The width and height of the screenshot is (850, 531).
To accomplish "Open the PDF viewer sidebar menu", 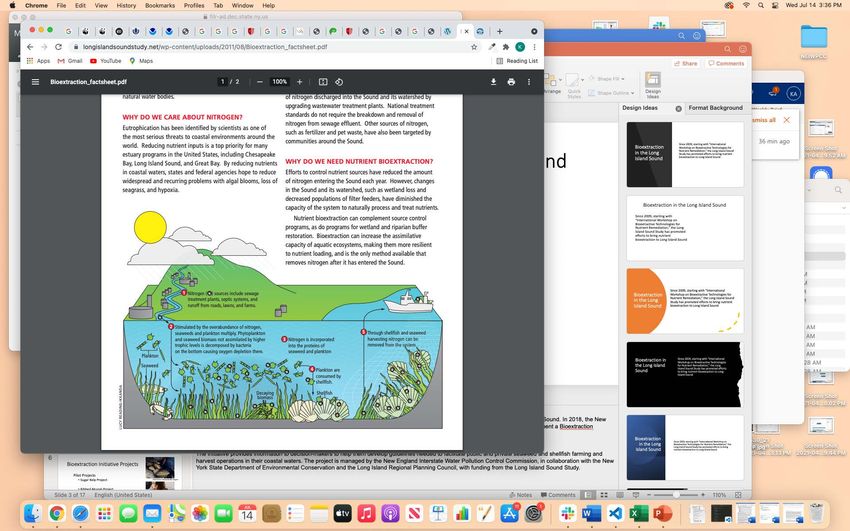I will (x=36, y=82).
